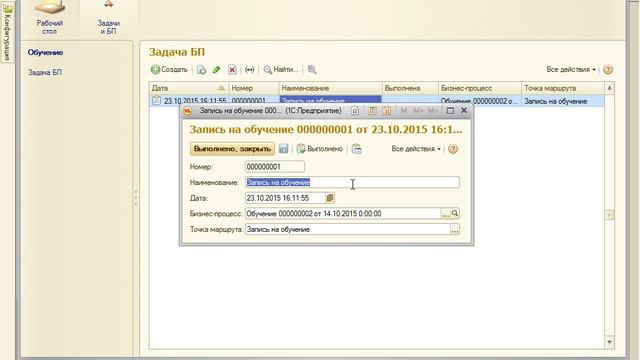The height and width of the screenshot is (360, 640).
Task: Click ellipsis select button in Бизнес-процесс field
Action: (x=445, y=214)
